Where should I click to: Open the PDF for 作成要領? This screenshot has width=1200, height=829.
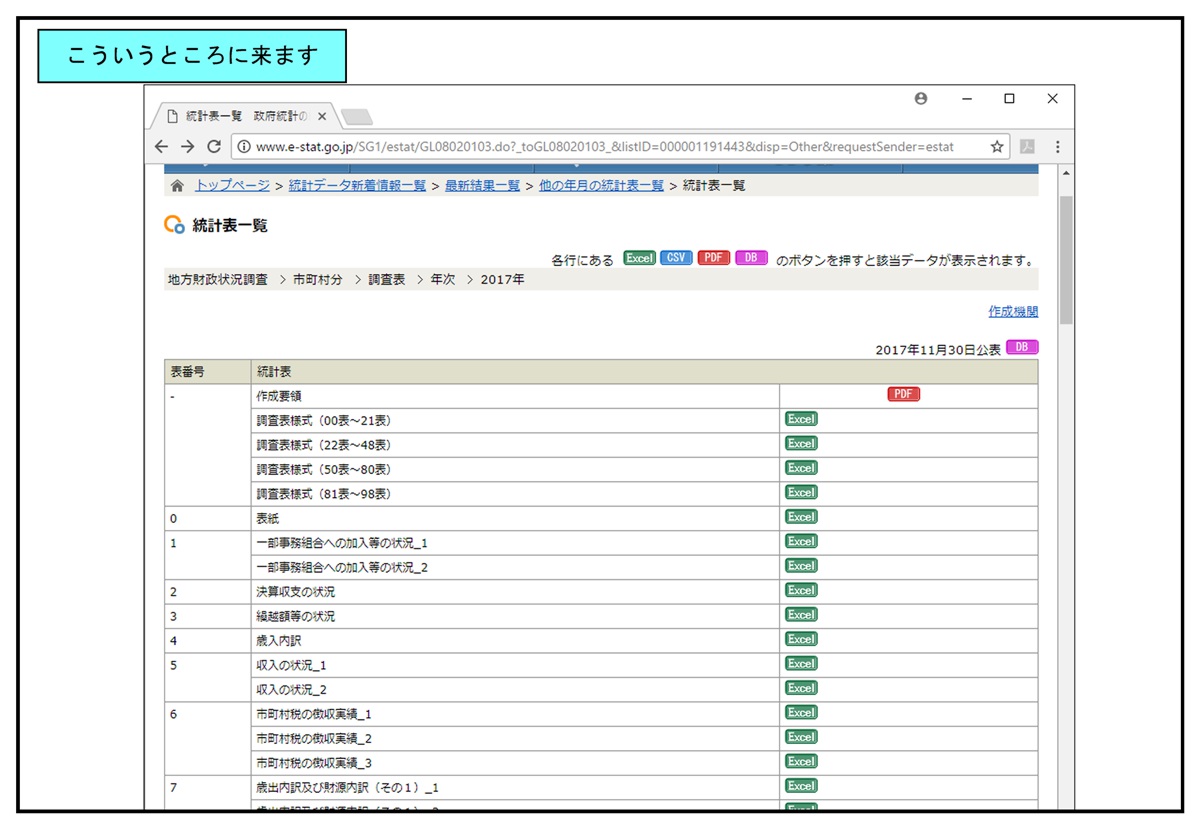(x=903, y=394)
